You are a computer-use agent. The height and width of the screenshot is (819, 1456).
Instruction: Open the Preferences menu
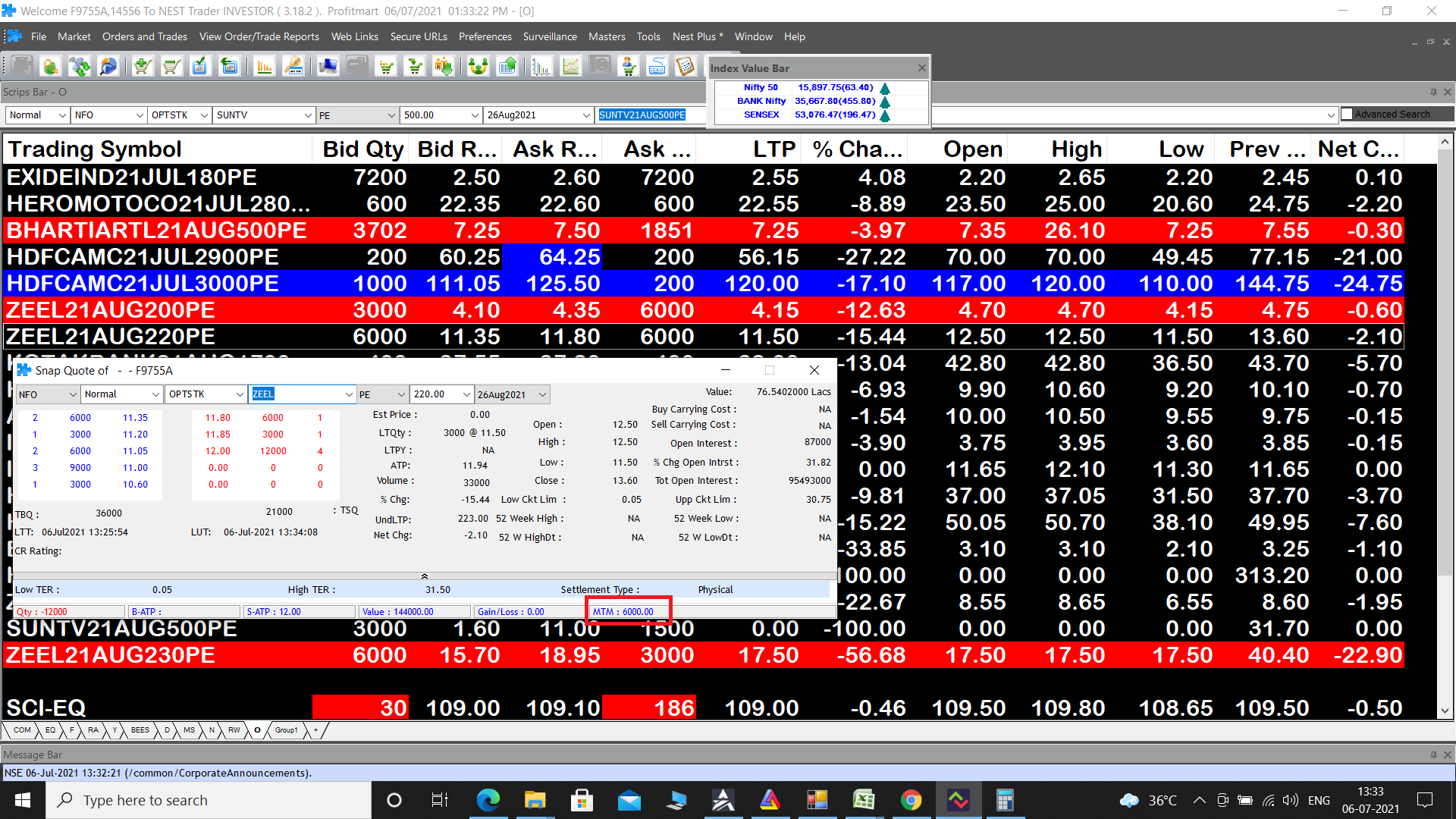coord(485,36)
